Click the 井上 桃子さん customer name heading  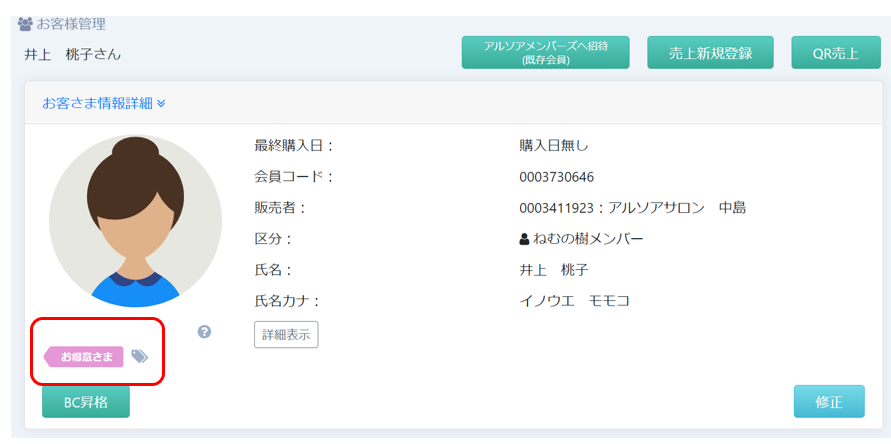pyautogui.click(x=72, y=54)
